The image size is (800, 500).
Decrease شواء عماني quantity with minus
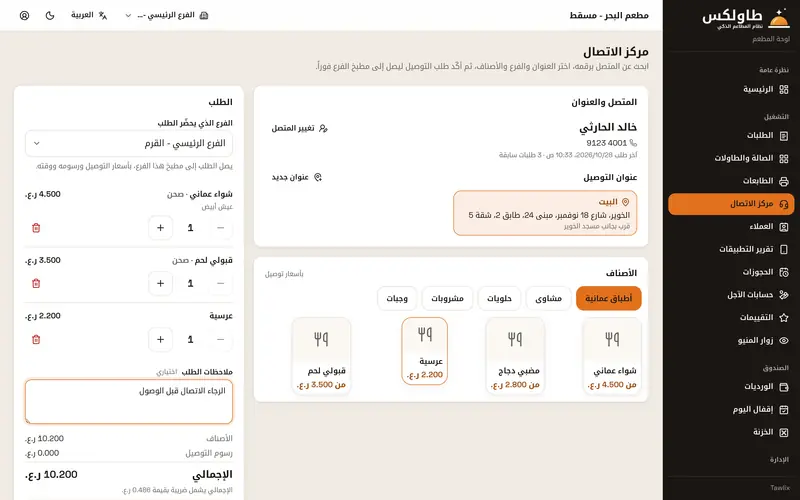tap(220, 228)
